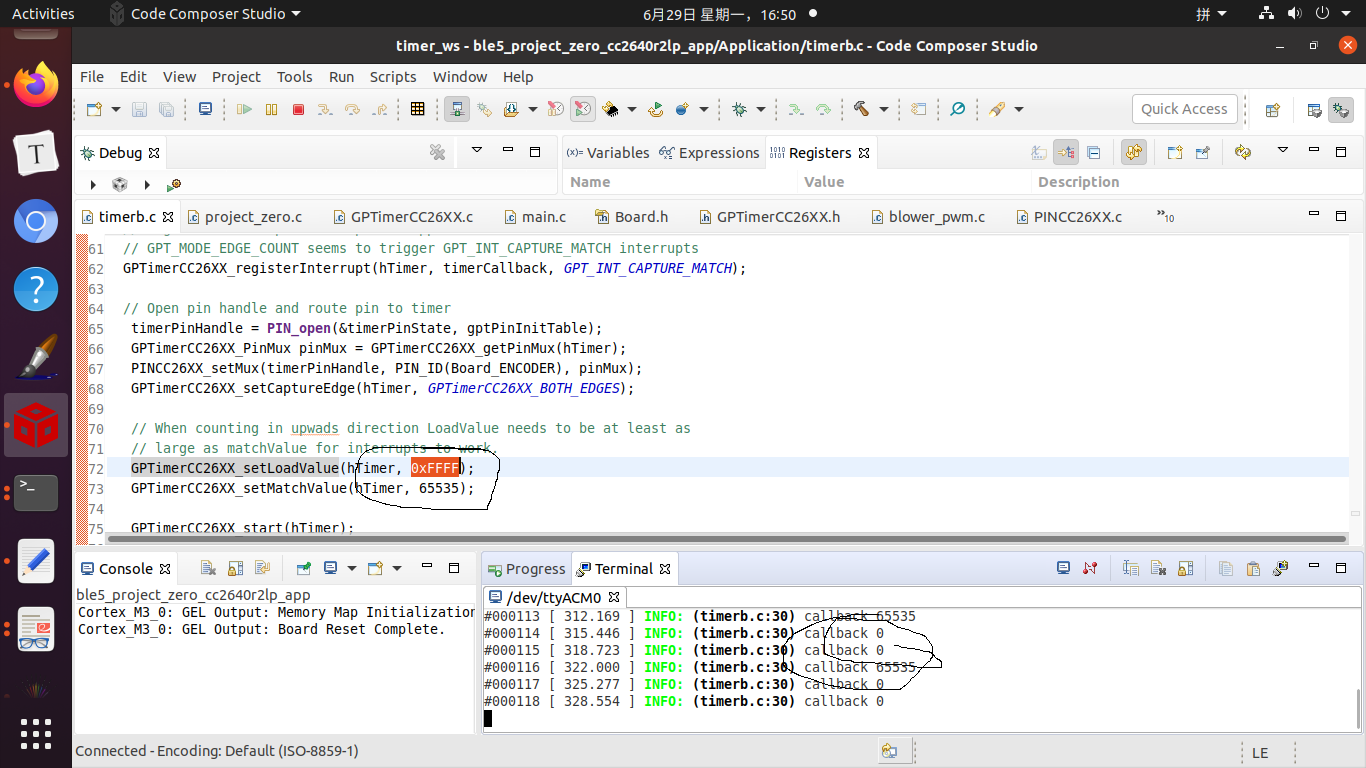1366x768 pixels.
Task: Click the green Resume debug icon
Action: [244, 110]
